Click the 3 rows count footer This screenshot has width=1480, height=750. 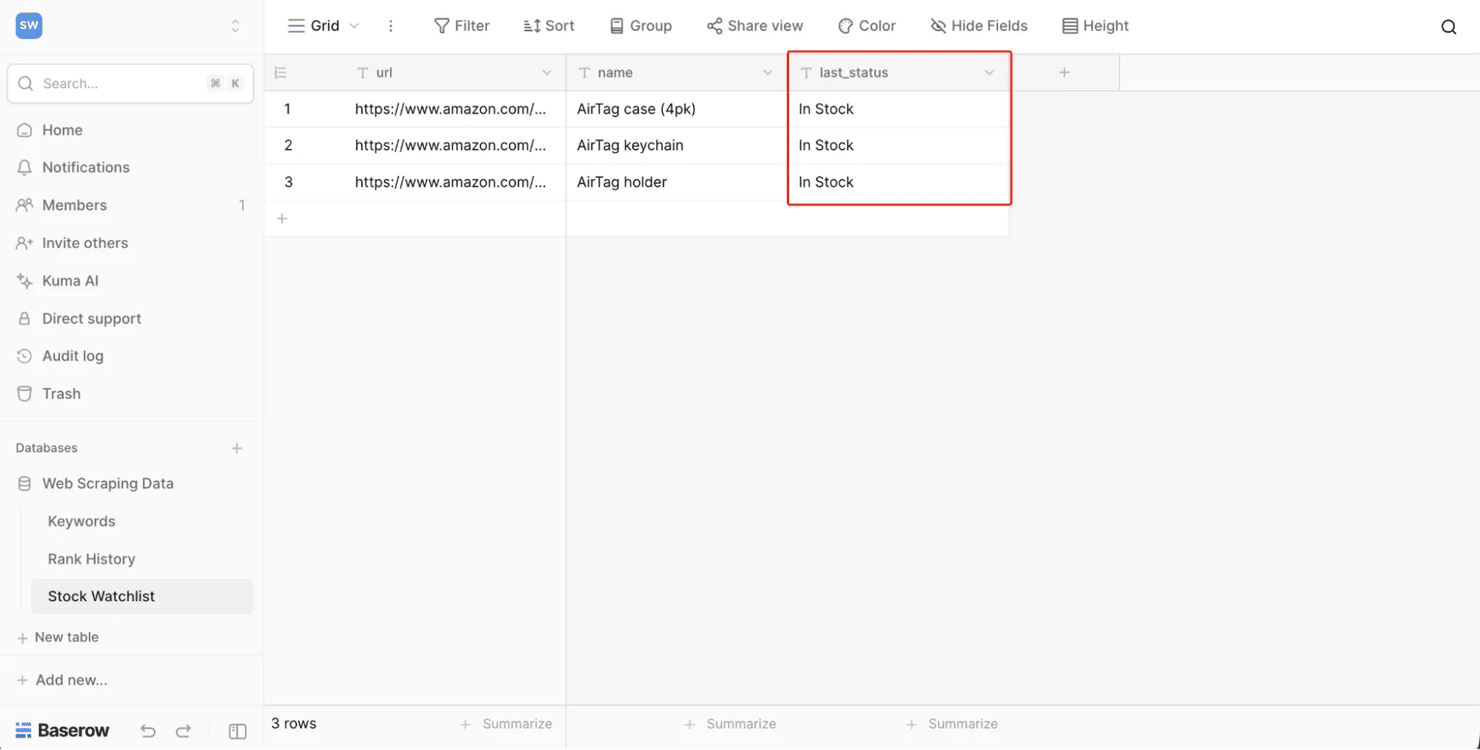click(x=294, y=724)
